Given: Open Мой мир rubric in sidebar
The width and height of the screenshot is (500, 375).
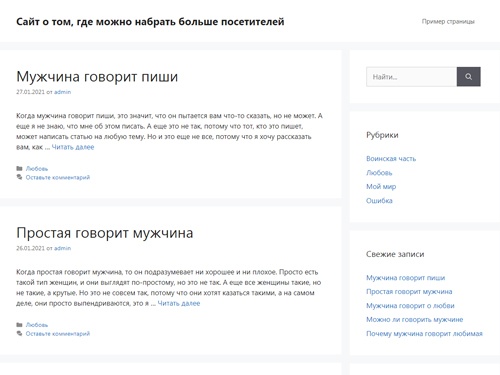Looking at the screenshot, I should click(381, 187).
